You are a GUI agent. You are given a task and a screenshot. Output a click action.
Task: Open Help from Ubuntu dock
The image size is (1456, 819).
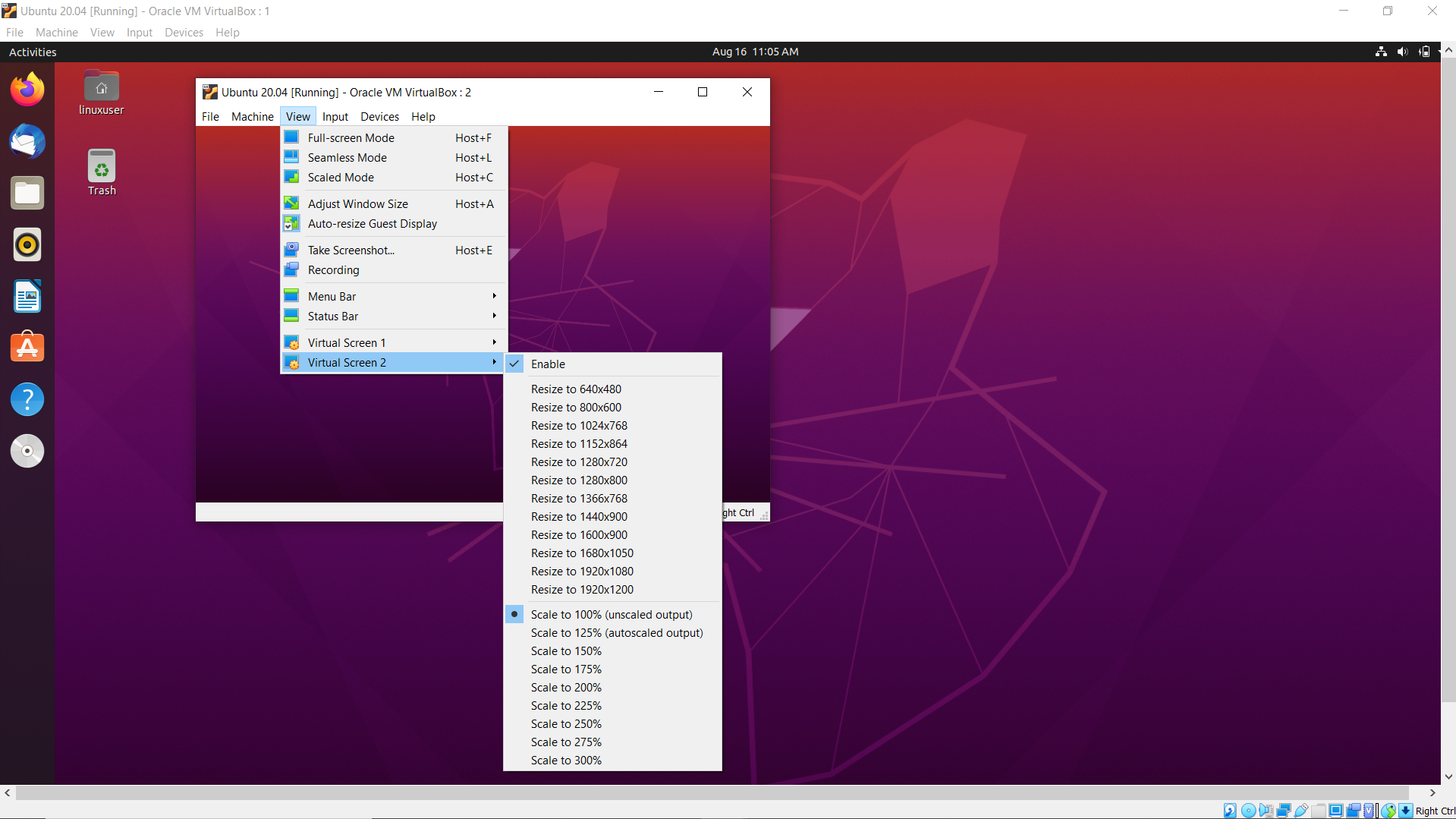point(27,399)
